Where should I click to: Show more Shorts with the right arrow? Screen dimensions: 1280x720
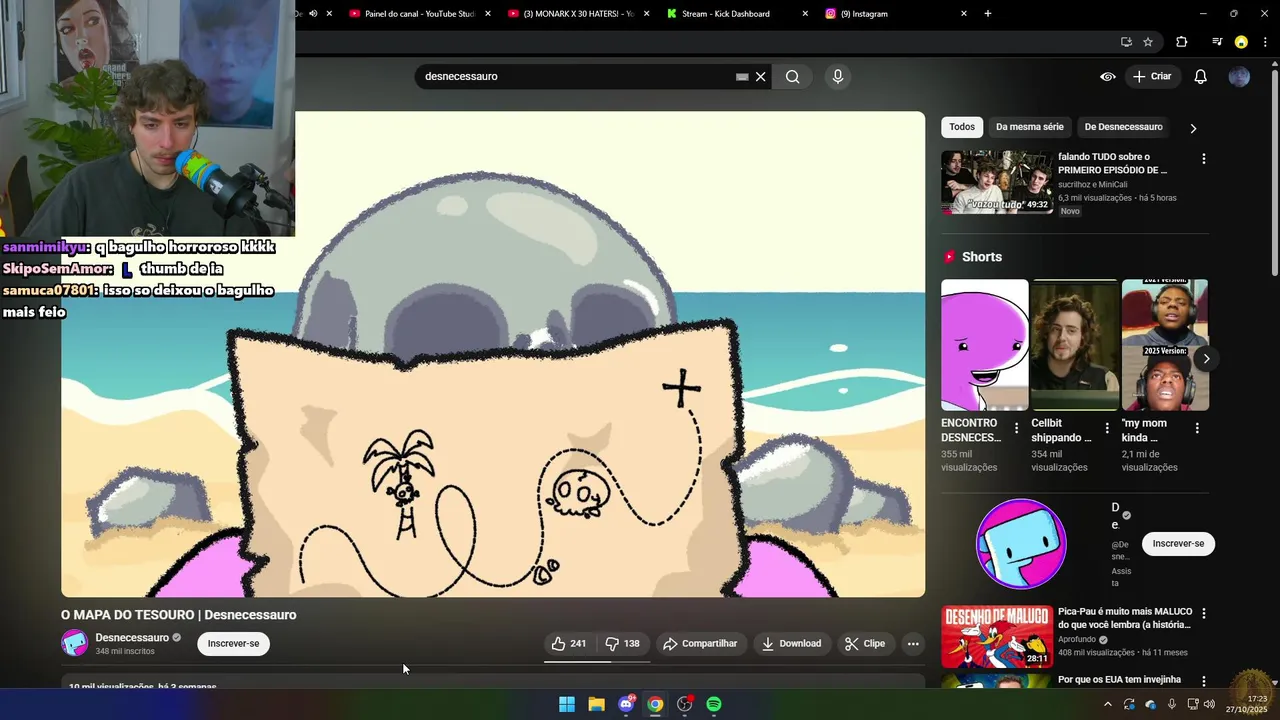[x=1206, y=358]
